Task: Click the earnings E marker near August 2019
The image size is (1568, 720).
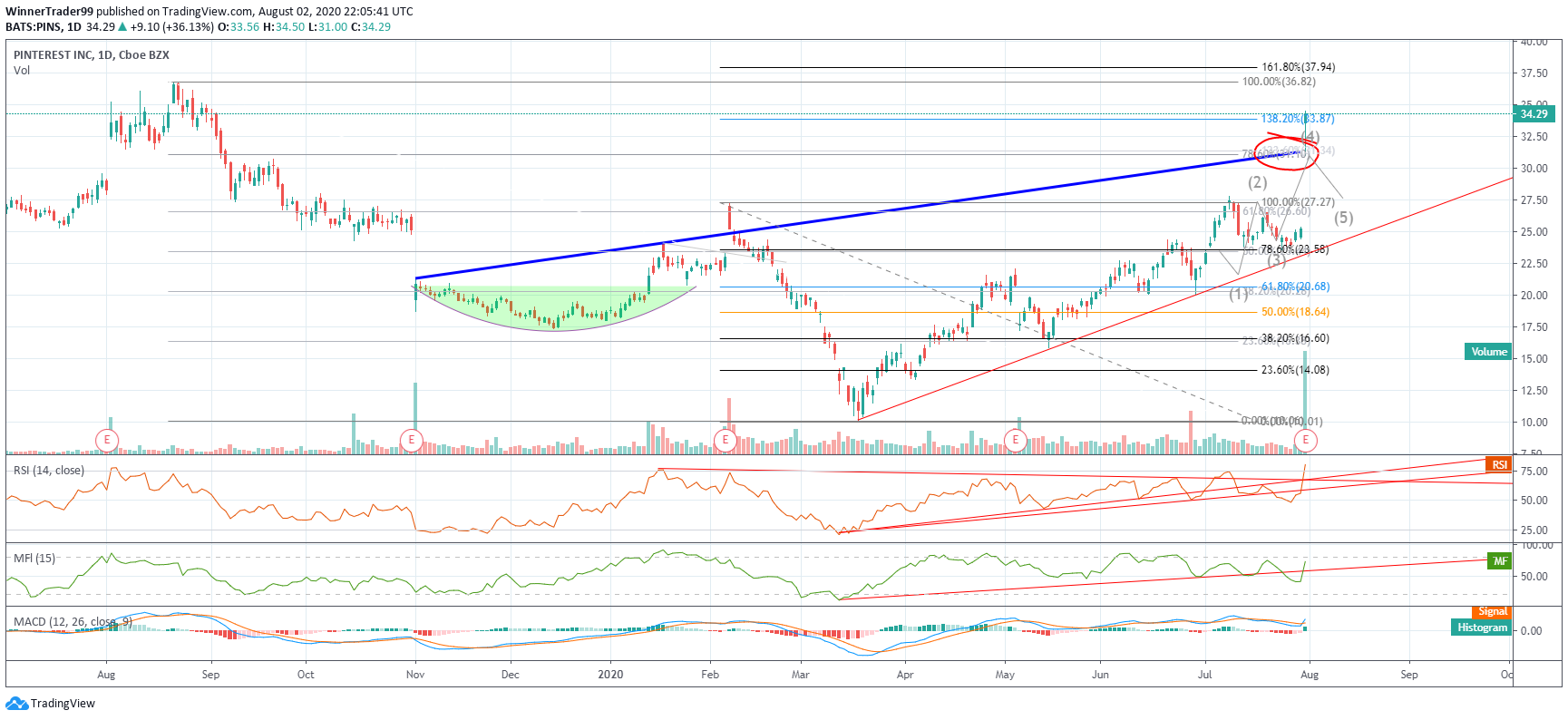Action: click(107, 441)
